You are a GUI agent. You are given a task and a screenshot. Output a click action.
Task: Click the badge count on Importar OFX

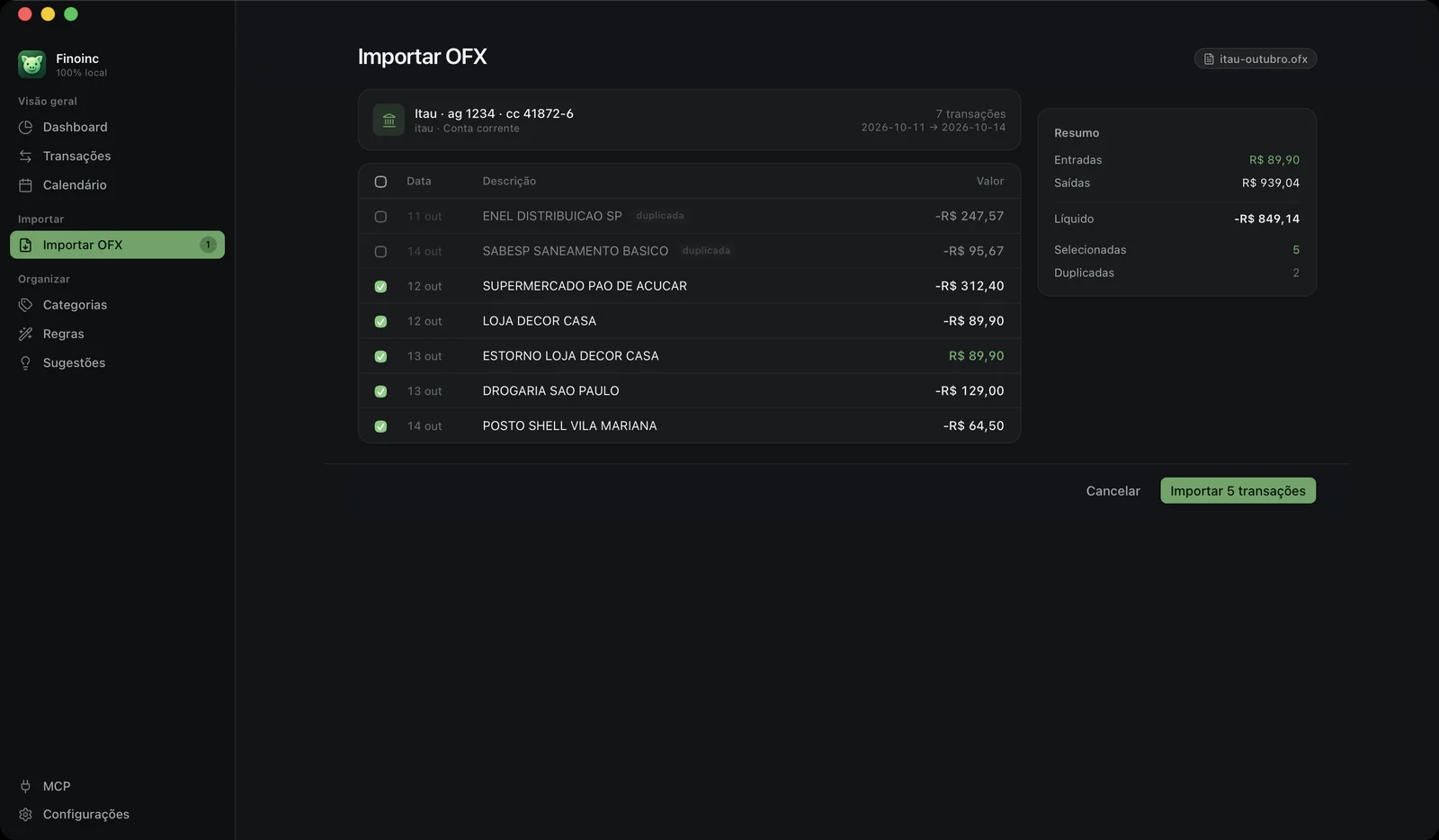(208, 245)
